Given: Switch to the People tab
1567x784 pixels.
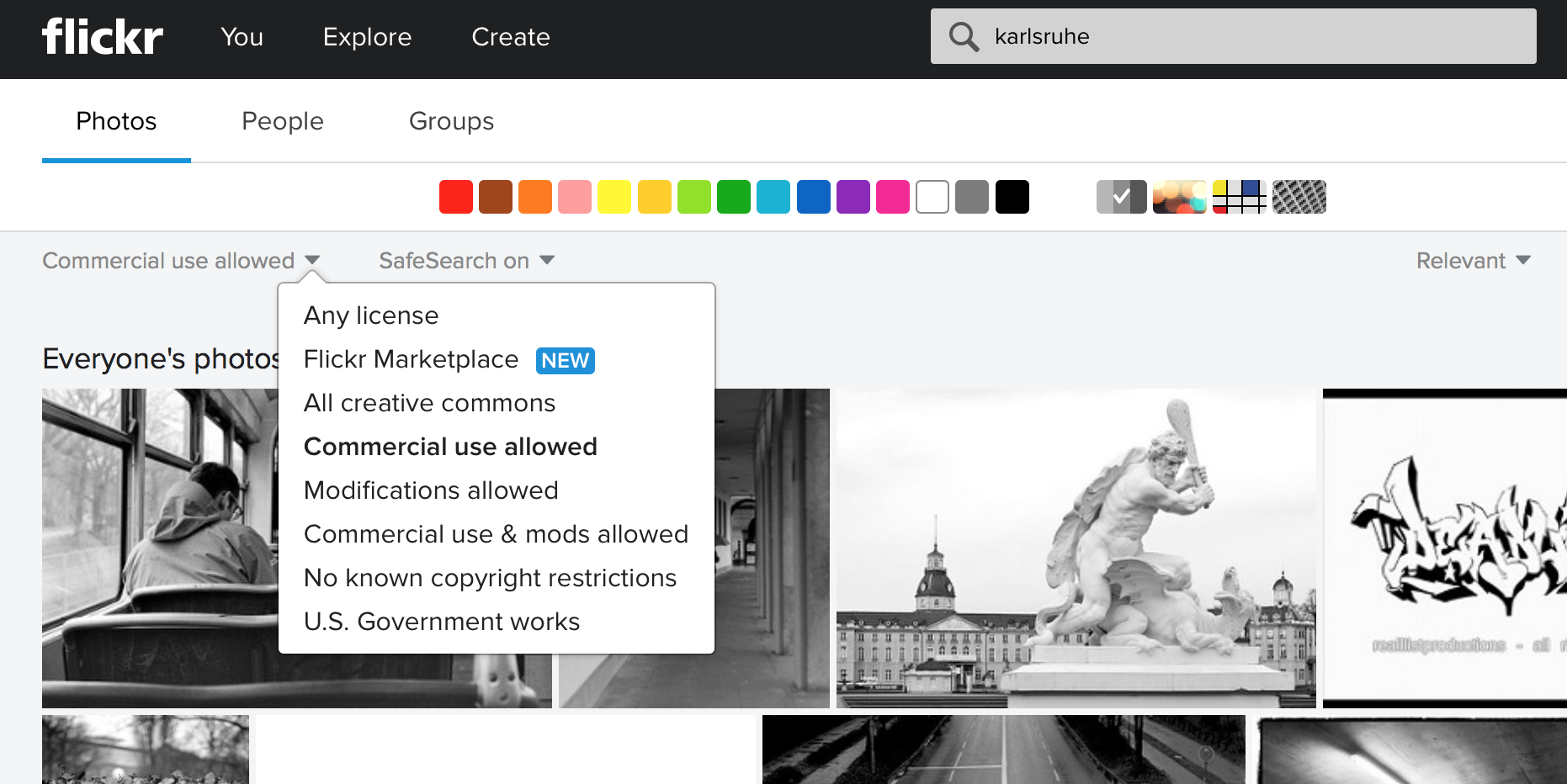Looking at the screenshot, I should pos(283,121).
